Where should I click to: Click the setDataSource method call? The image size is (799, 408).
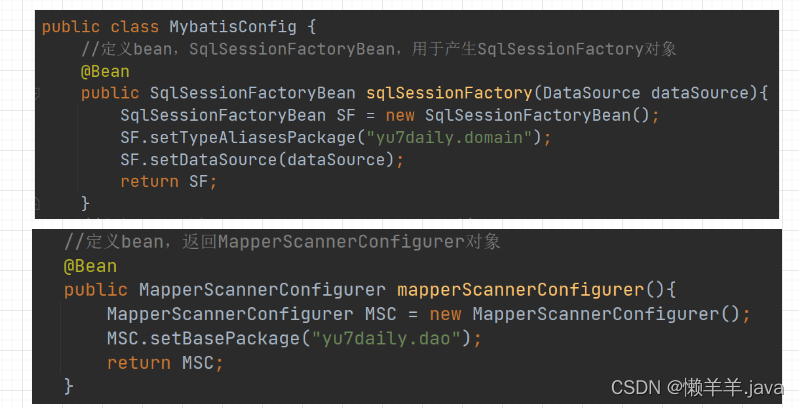225,159
